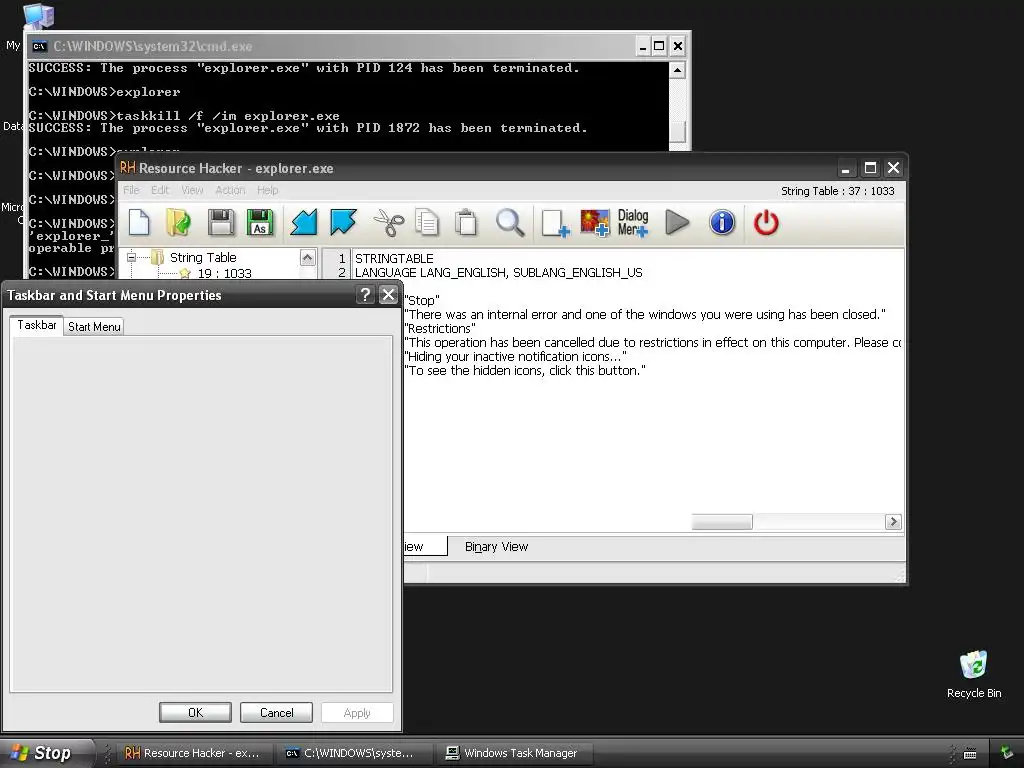Minimize the cmd.exe window
This screenshot has height=768, width=1024.
point(643,46)
